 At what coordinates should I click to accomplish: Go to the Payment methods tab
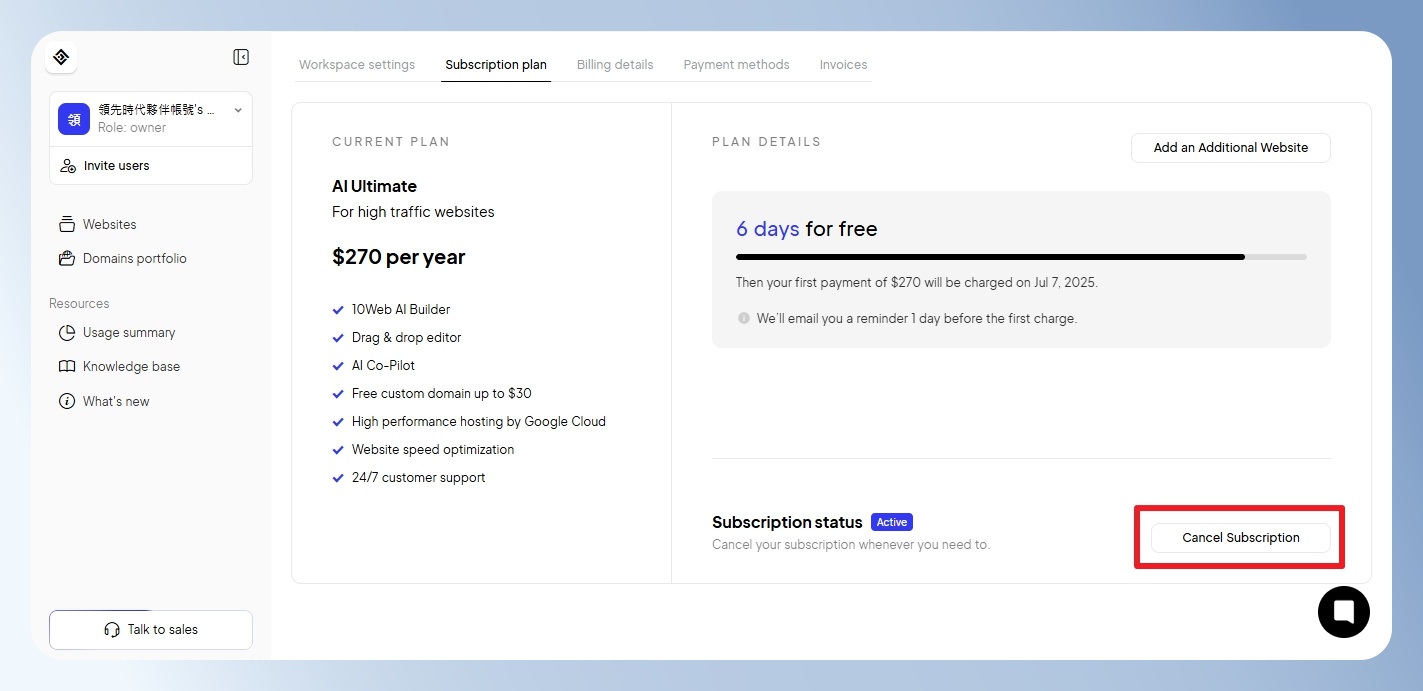point(736,65)
